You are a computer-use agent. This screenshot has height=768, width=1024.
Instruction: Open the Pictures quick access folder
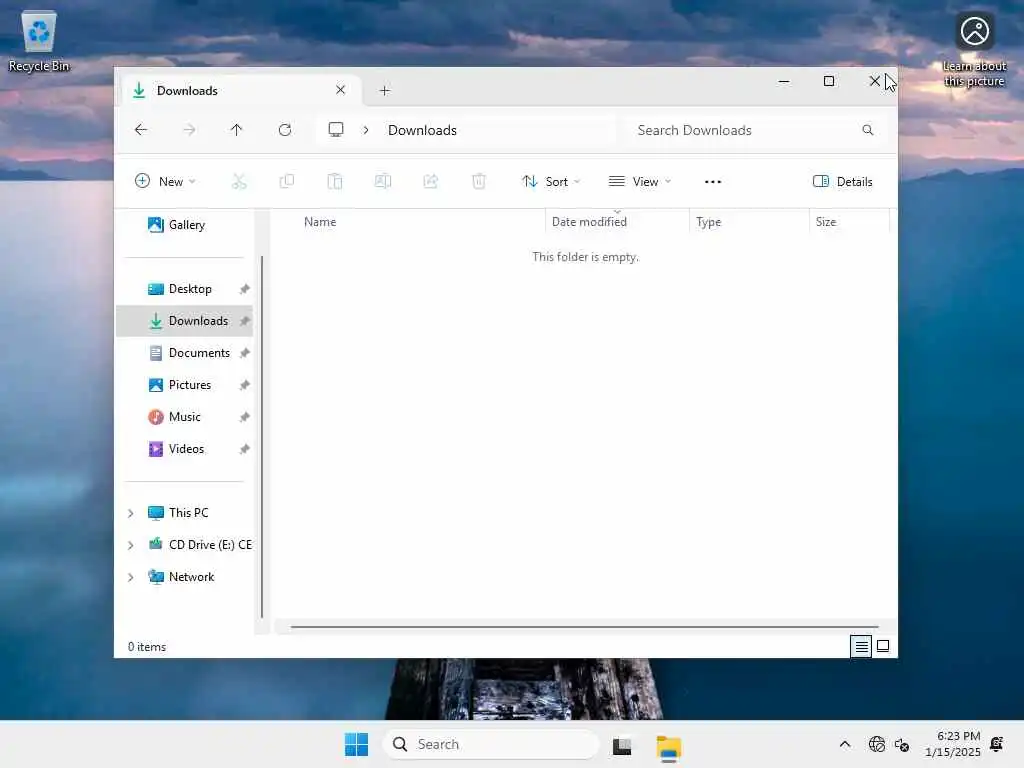(x=185, y=385)
